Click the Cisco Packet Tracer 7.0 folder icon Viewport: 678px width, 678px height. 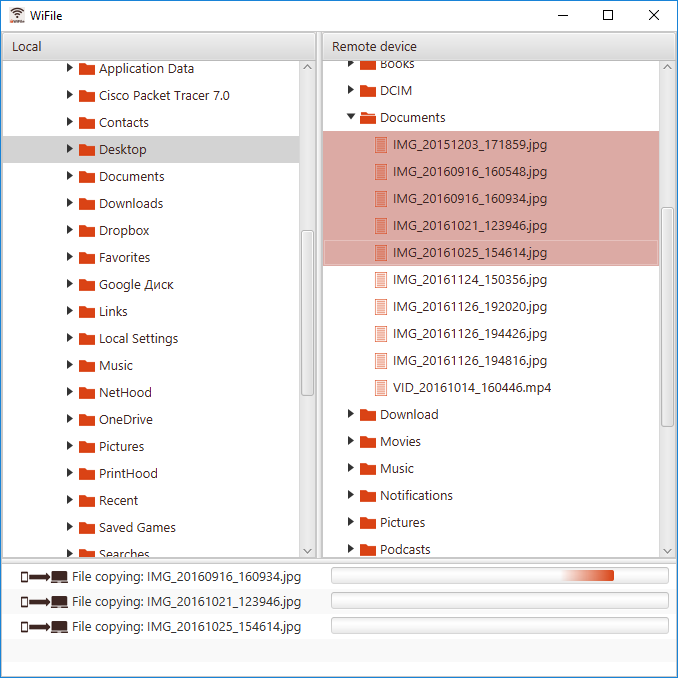pos(87,96)
